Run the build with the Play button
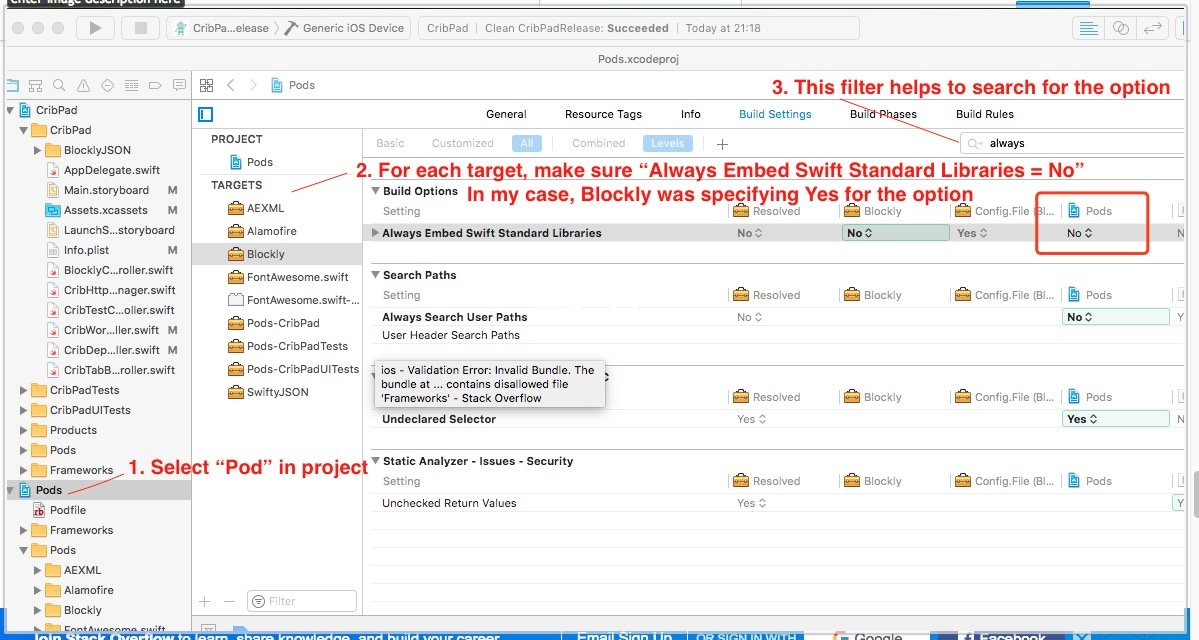1199x640 pixels. tap(96, 28)
